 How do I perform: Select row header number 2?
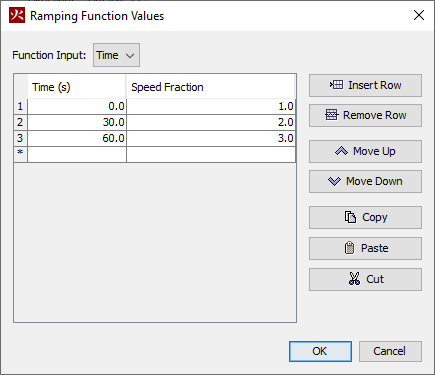click(x=20, y=122)
